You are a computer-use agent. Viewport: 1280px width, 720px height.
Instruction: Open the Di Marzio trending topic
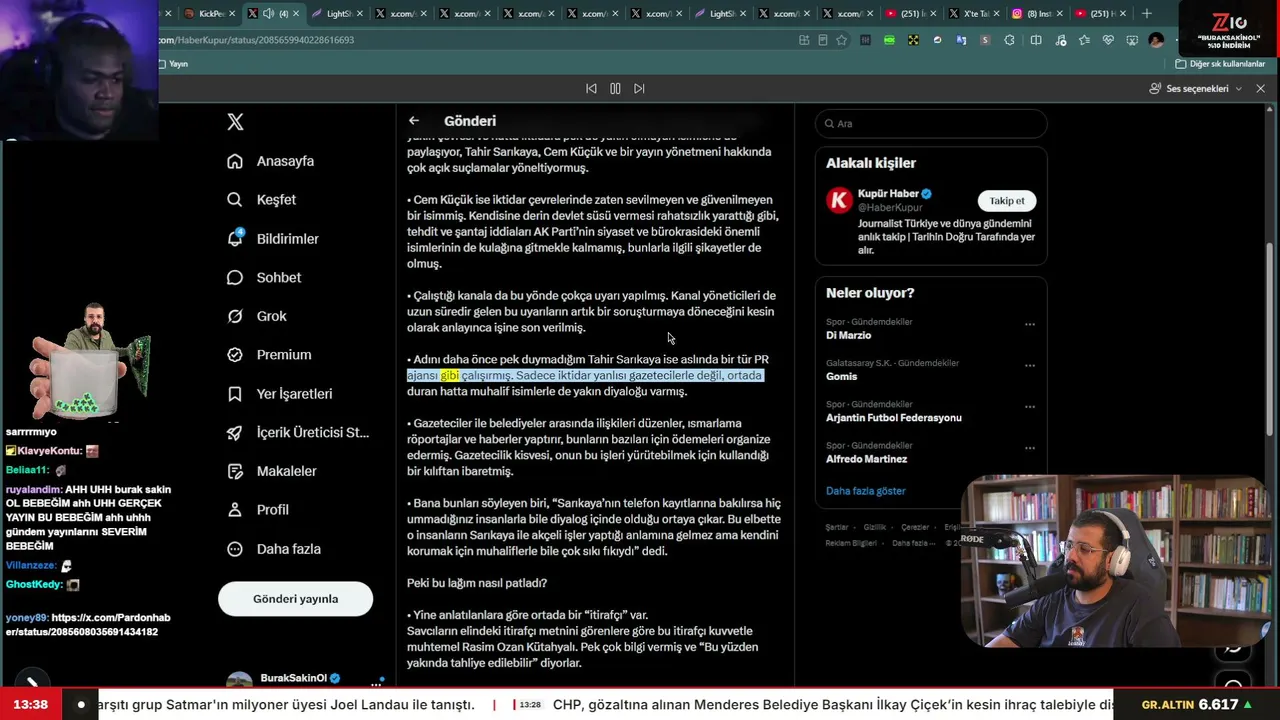[848, 335]
